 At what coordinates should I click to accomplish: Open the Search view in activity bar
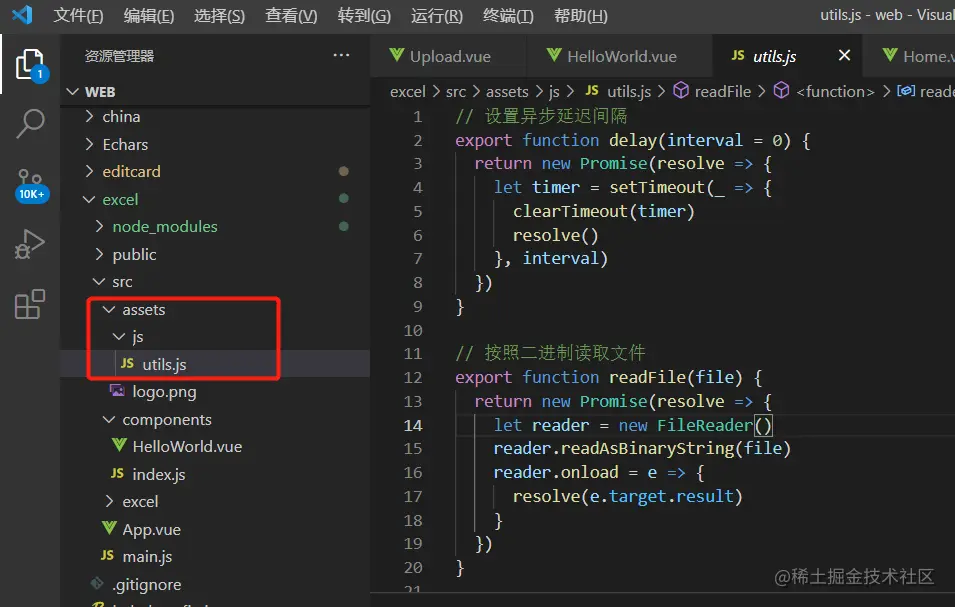tap(29, 124)
